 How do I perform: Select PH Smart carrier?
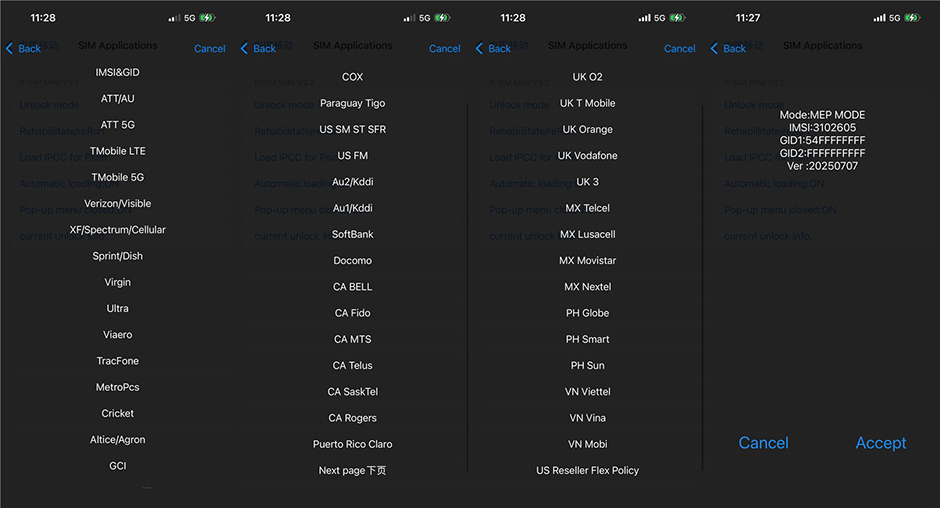(x=588, y=339)
